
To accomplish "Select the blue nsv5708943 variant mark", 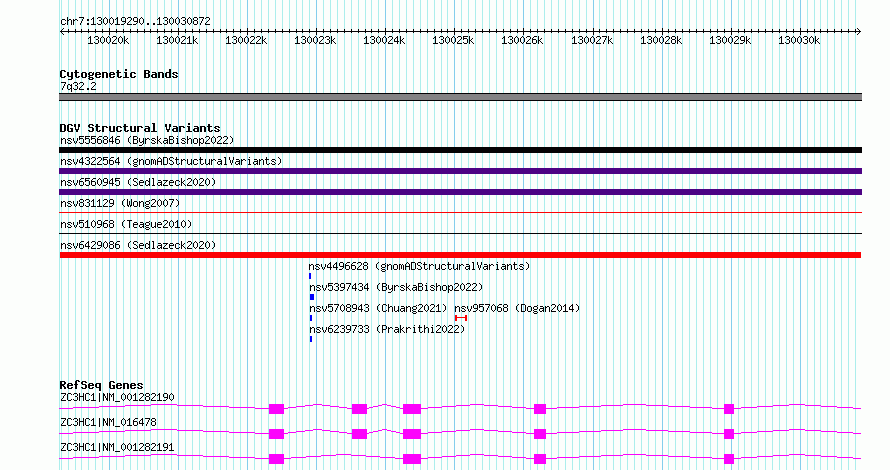I will (x=311, y=318).
